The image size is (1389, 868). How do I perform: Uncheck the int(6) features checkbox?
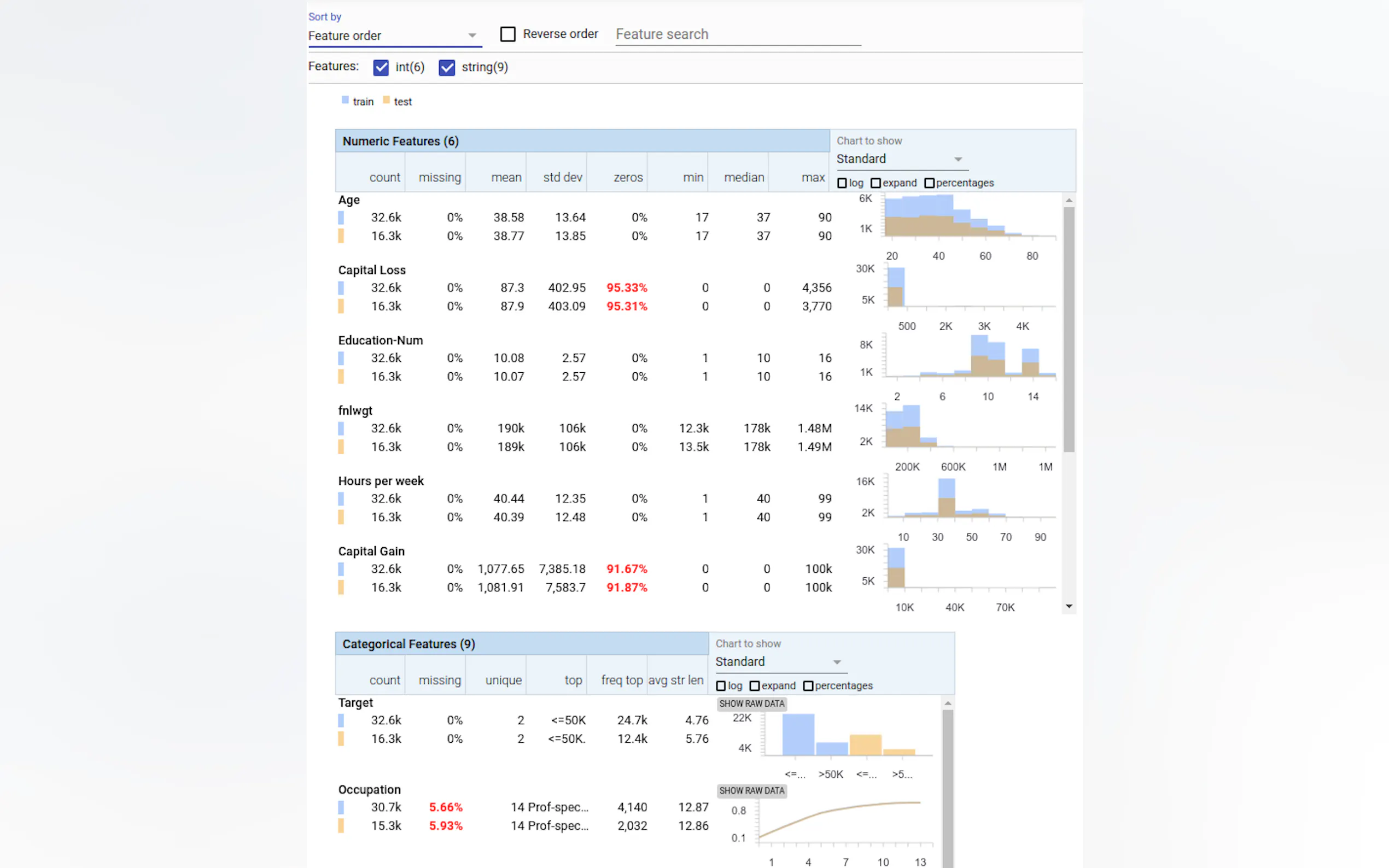point(381,68)
